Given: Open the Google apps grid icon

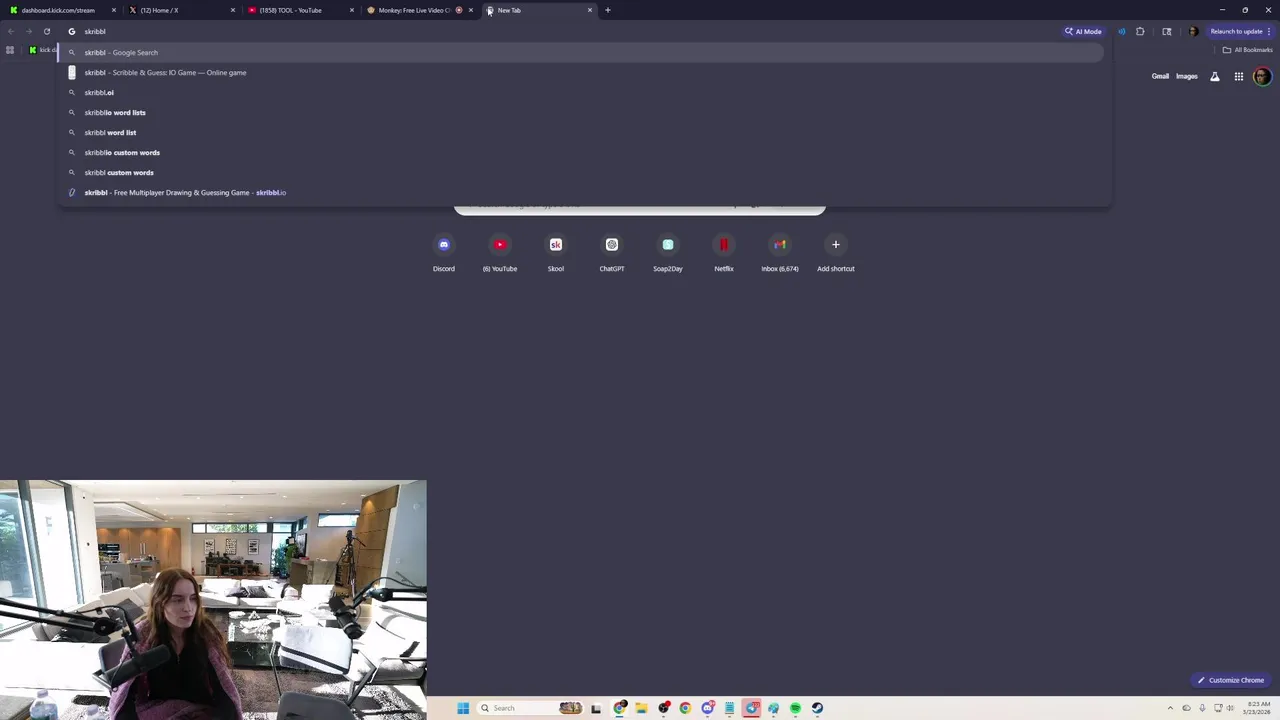Looking at the screenshot, I should pos(1238,76).
